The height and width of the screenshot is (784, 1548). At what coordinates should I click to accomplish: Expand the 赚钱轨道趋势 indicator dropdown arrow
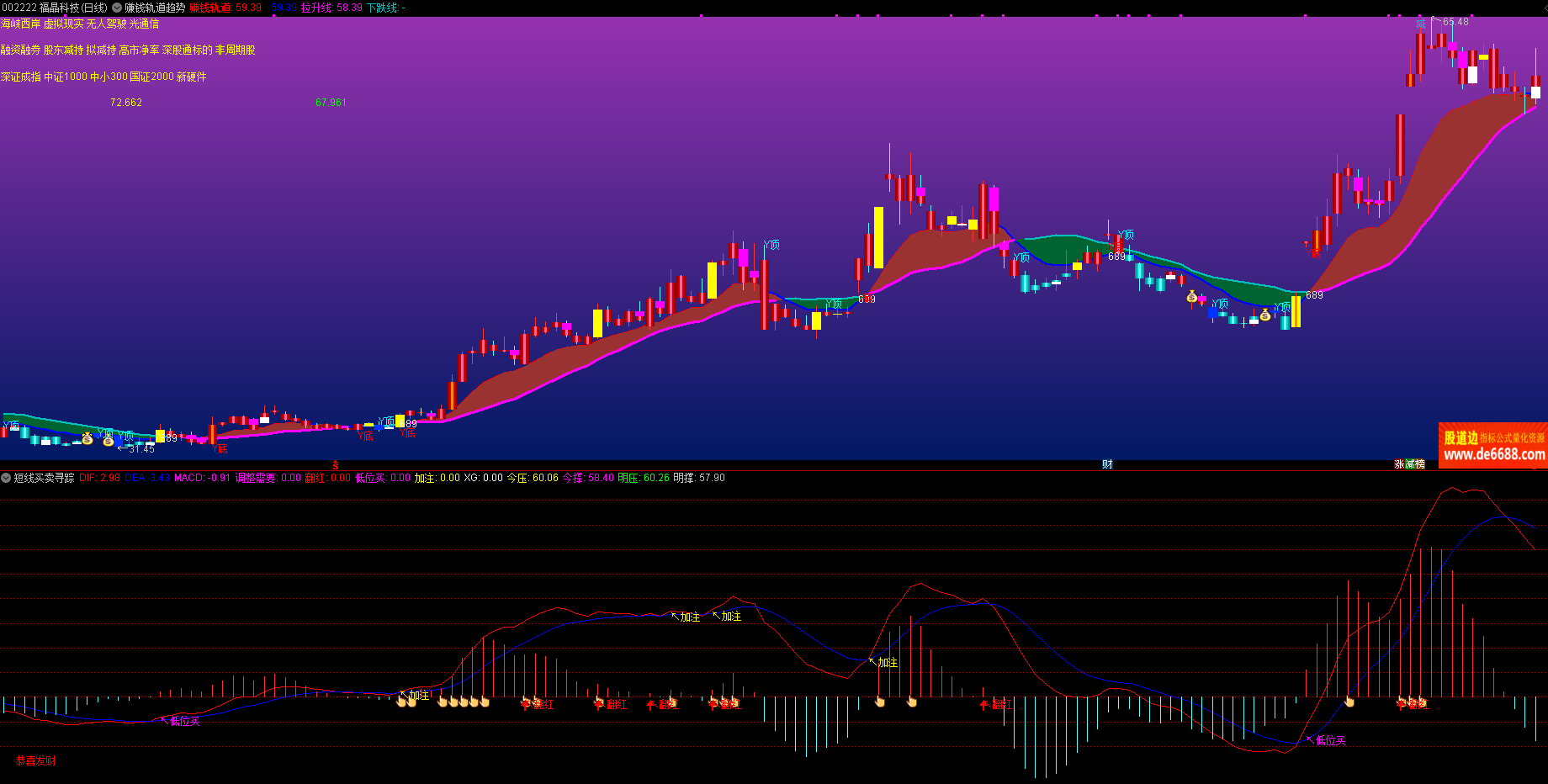click(117, 8)
